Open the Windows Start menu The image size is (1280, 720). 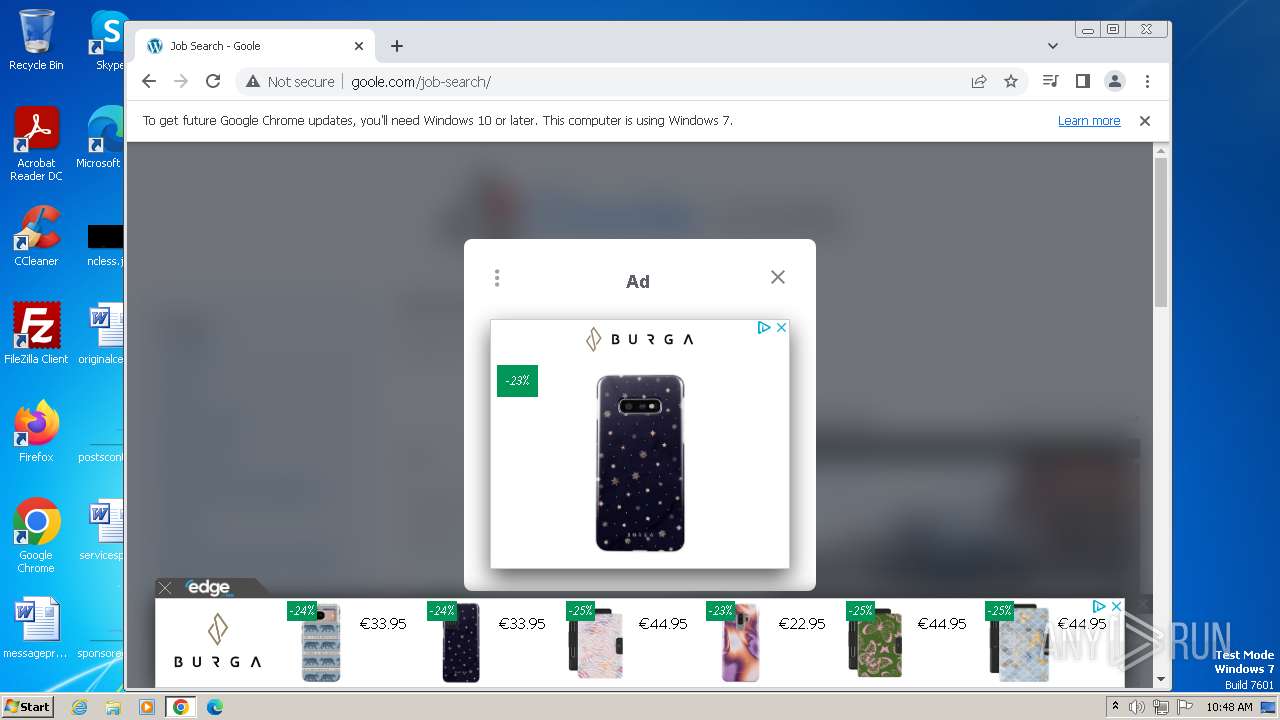28,707
